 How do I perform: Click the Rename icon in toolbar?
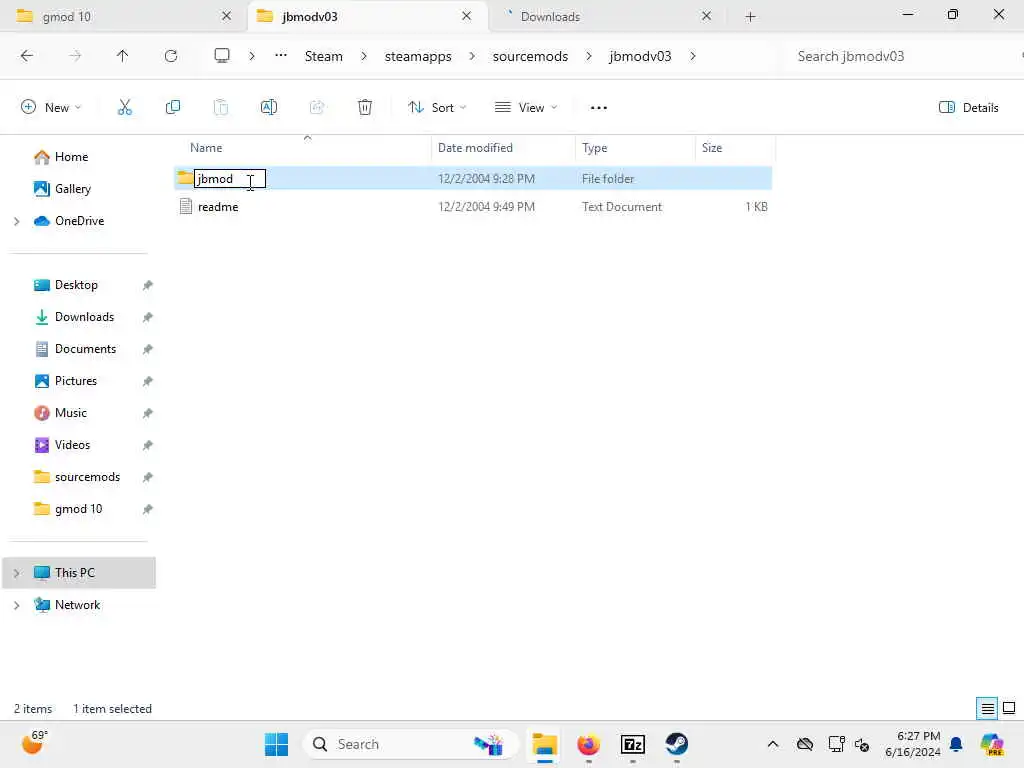point(268,107)
